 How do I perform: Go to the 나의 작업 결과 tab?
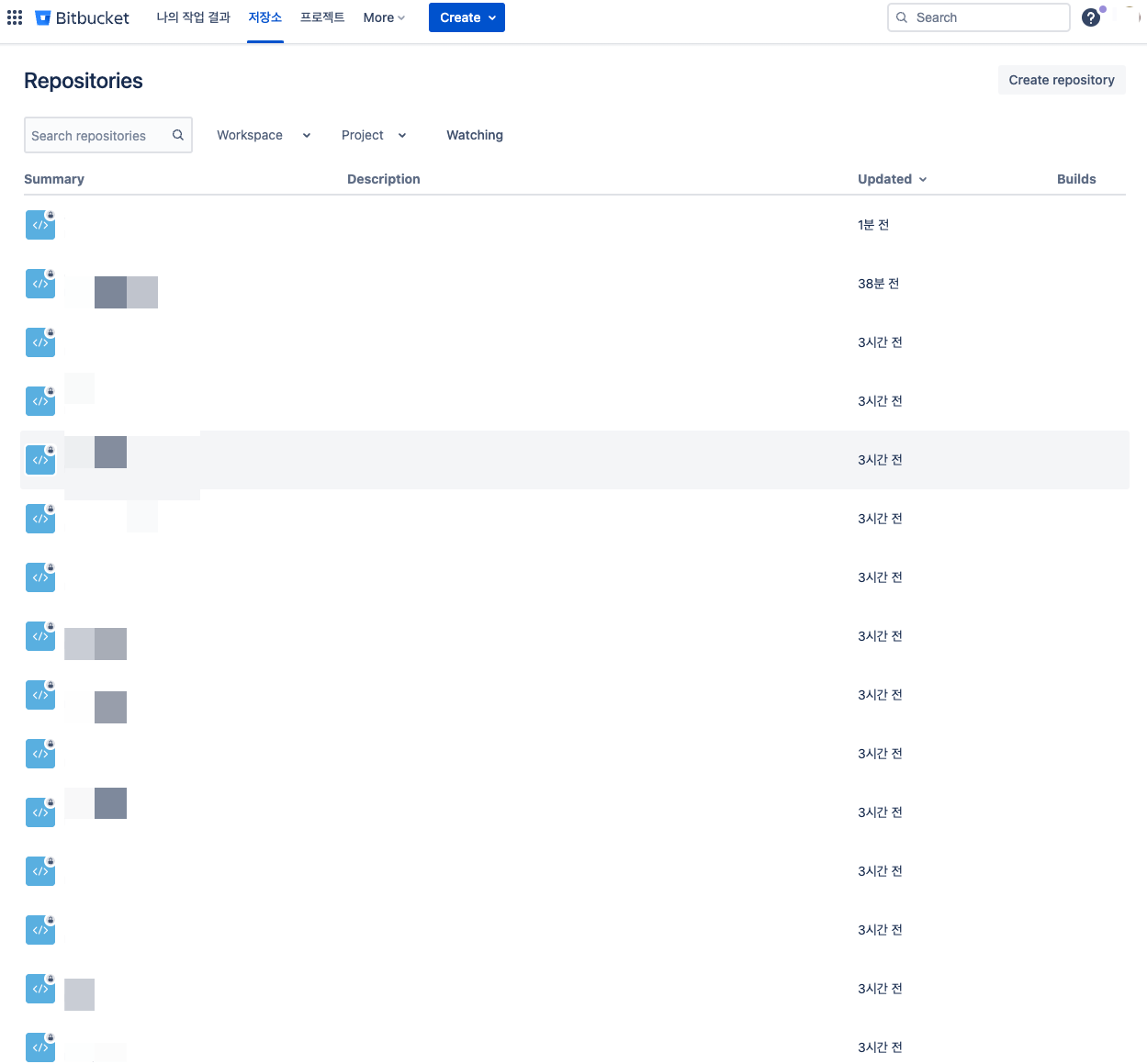click(x=193, y=17)
